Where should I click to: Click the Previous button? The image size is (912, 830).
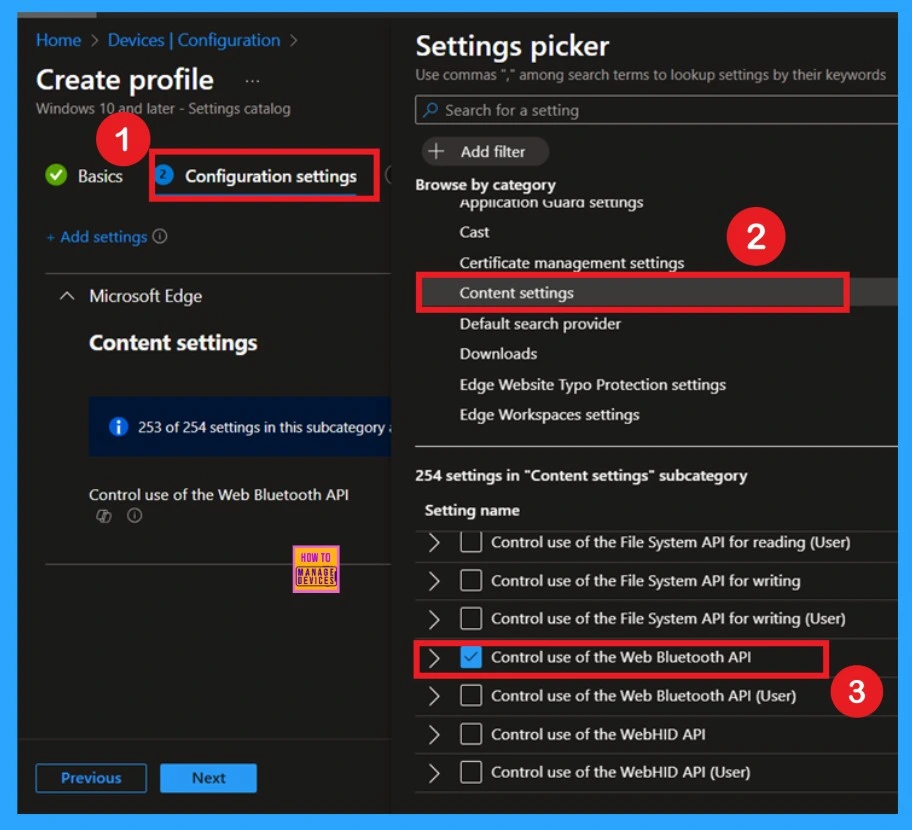(x=91, y=778)
